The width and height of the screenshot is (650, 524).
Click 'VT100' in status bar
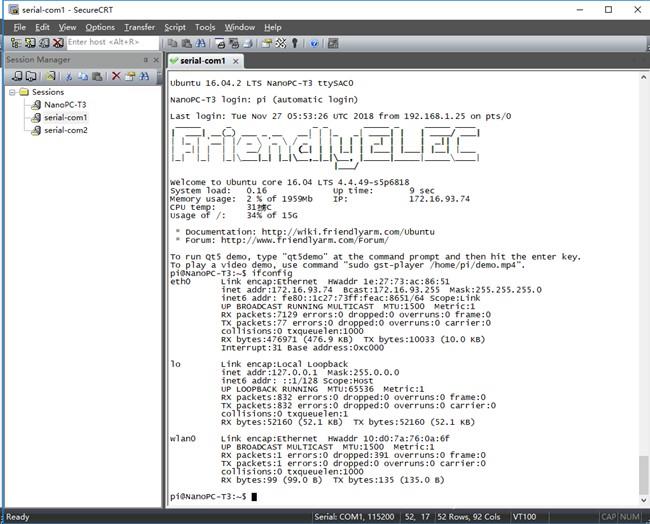tap(524, 517)
